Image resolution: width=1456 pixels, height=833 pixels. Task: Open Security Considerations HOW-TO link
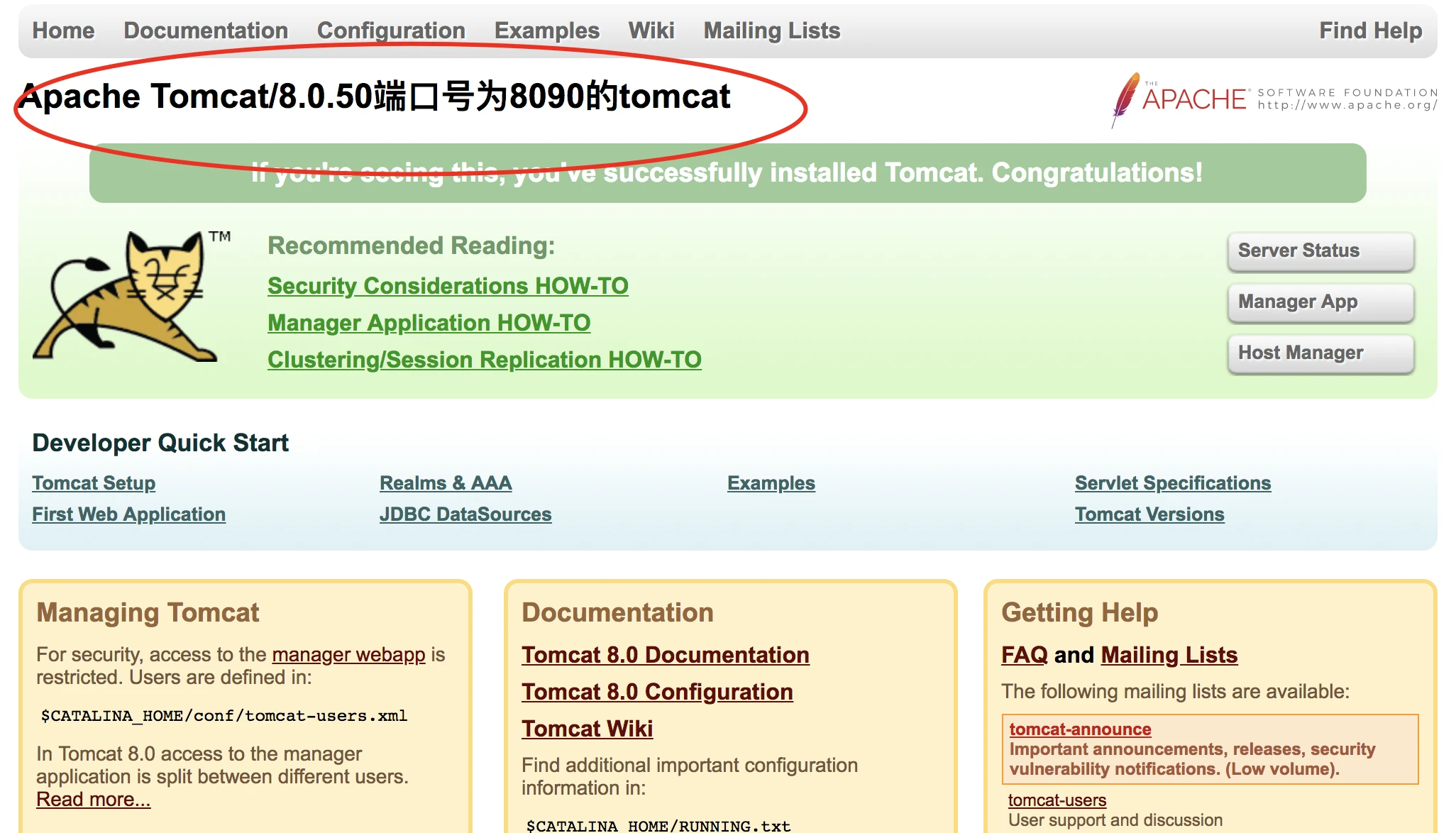[448, 286]
